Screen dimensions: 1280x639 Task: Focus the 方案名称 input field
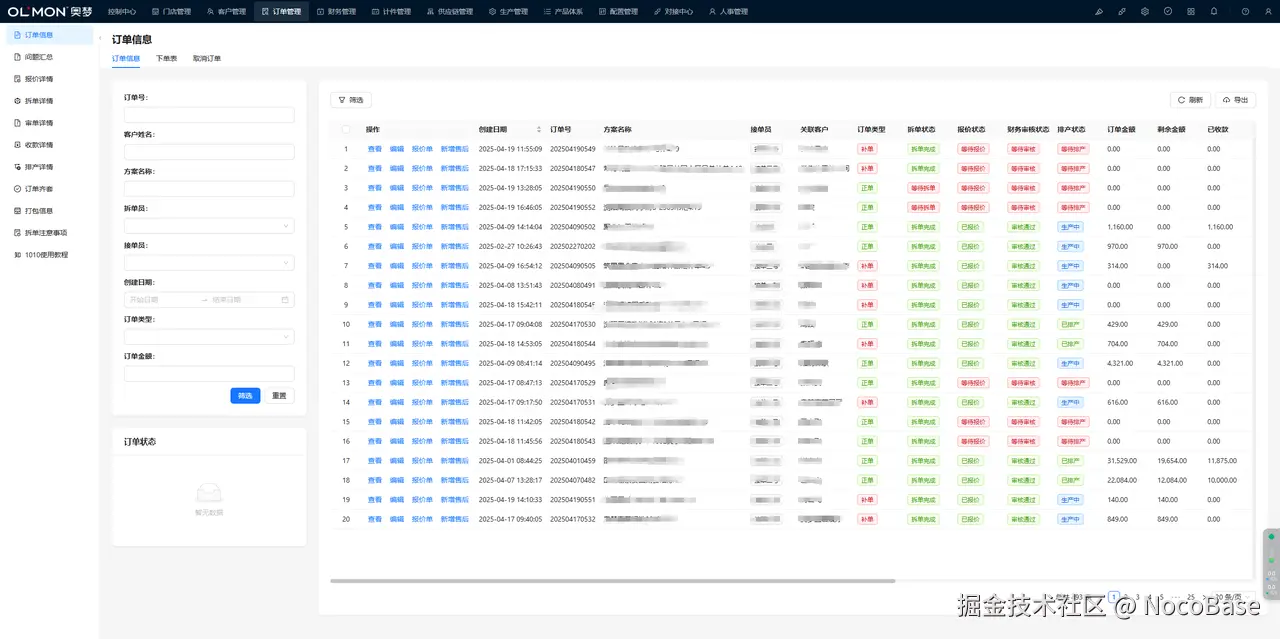209,189
